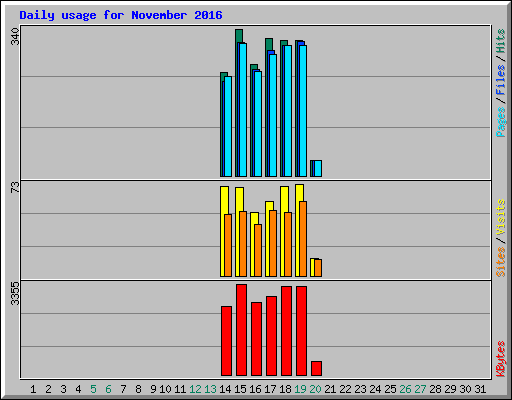Click day 17 on the x-axis
Image resolution: width=512 pixels, height=400 pixels.
(x=270, y=389)
